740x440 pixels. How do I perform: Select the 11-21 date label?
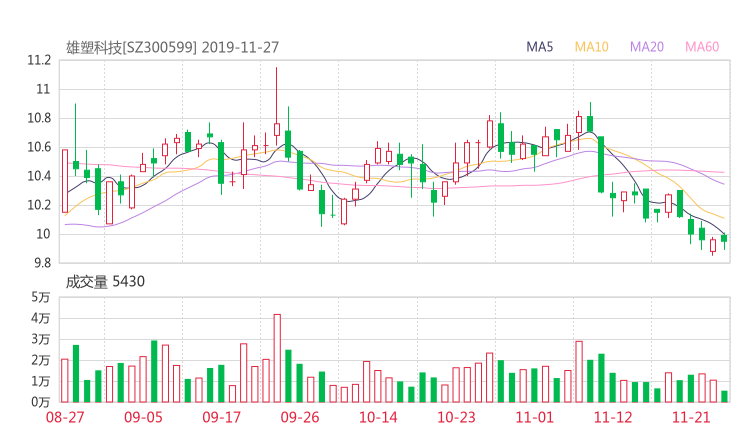click(x=690, y=416)
